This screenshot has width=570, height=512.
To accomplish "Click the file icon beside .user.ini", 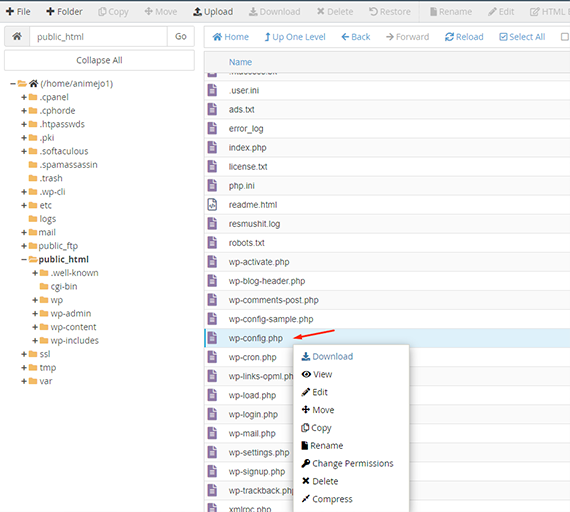I will pyautogui.click(x=212, y=91).
